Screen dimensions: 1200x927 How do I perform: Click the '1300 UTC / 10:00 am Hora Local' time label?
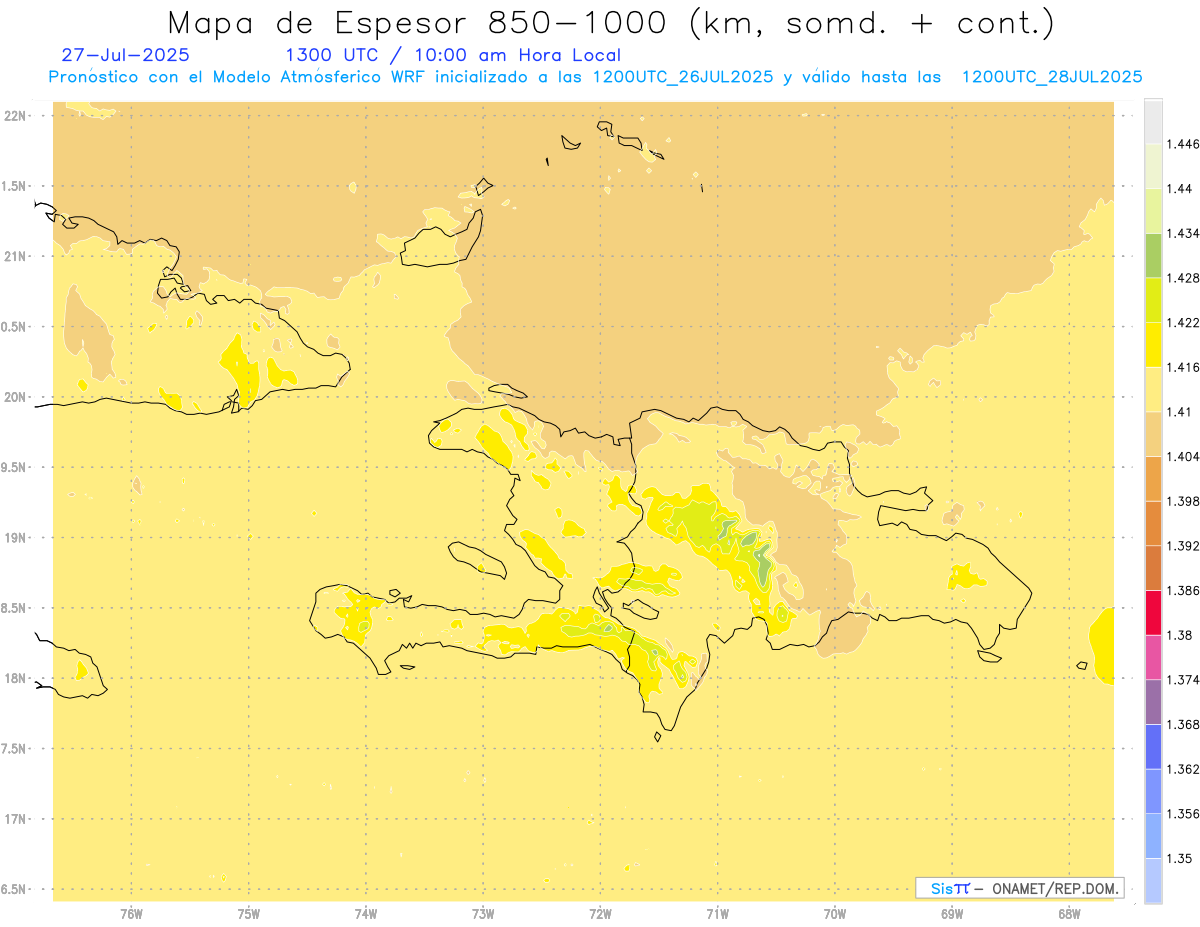coord(453,55)
